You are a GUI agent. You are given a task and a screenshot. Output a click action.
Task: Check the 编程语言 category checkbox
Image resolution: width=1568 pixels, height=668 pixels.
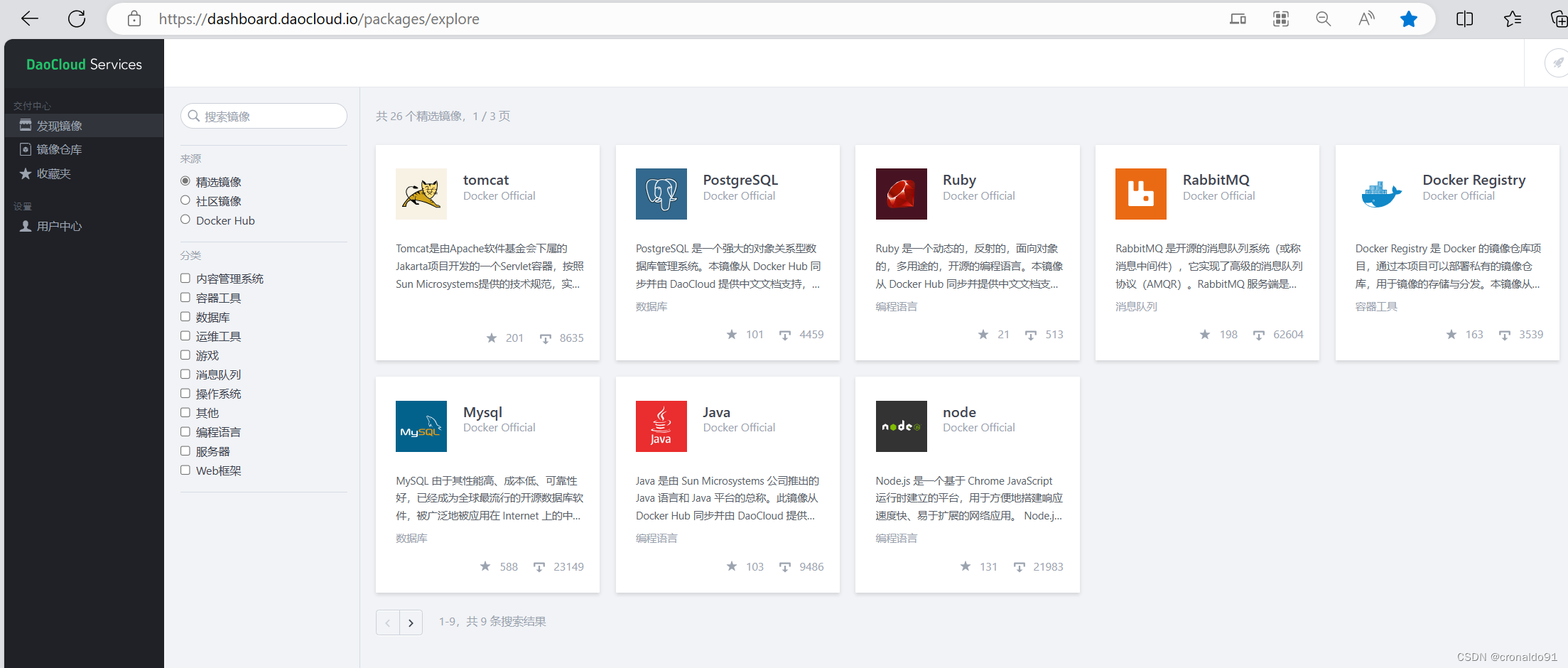click(185, 431)
